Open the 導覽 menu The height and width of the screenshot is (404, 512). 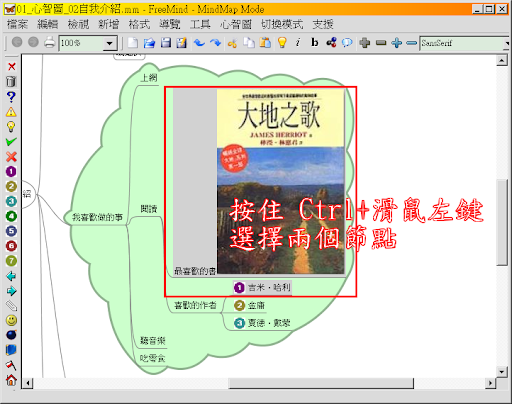[170, 24]
